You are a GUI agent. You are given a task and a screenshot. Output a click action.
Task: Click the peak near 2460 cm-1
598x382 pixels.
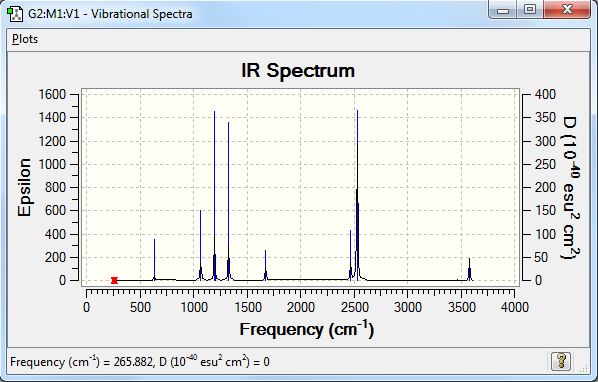point(350,255)
